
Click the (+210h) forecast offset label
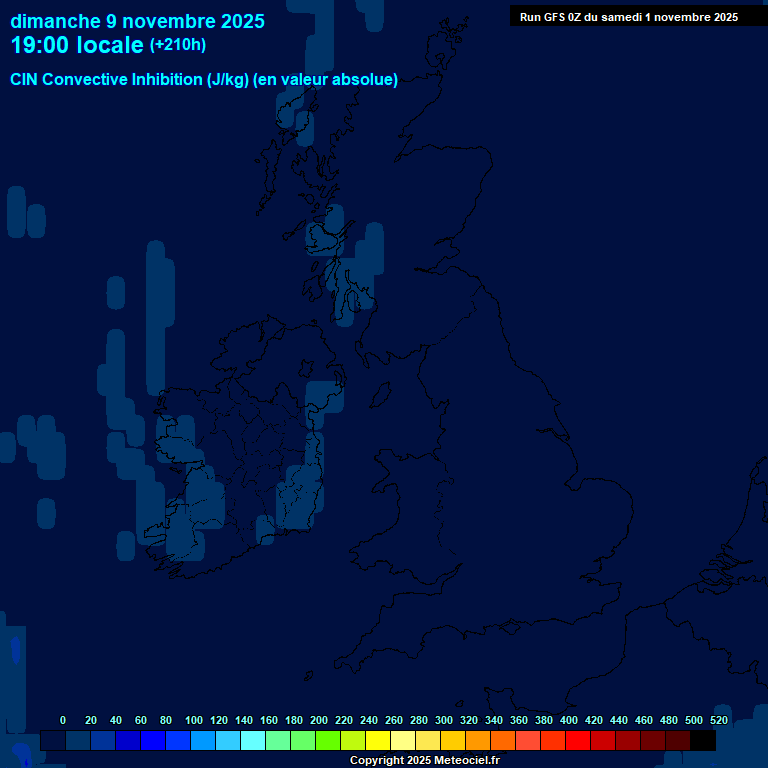[x=178, y=45]
